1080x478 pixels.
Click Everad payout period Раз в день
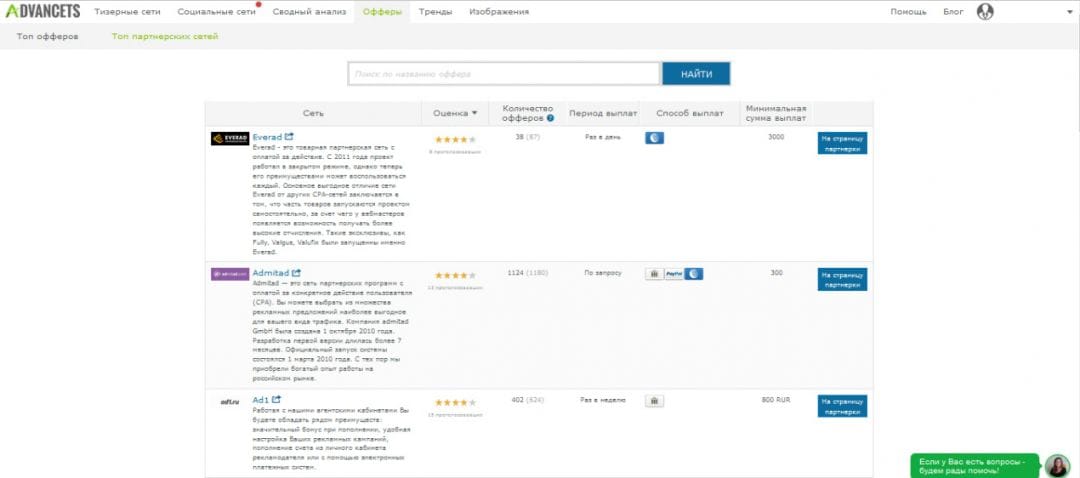(x=603, y=137)
